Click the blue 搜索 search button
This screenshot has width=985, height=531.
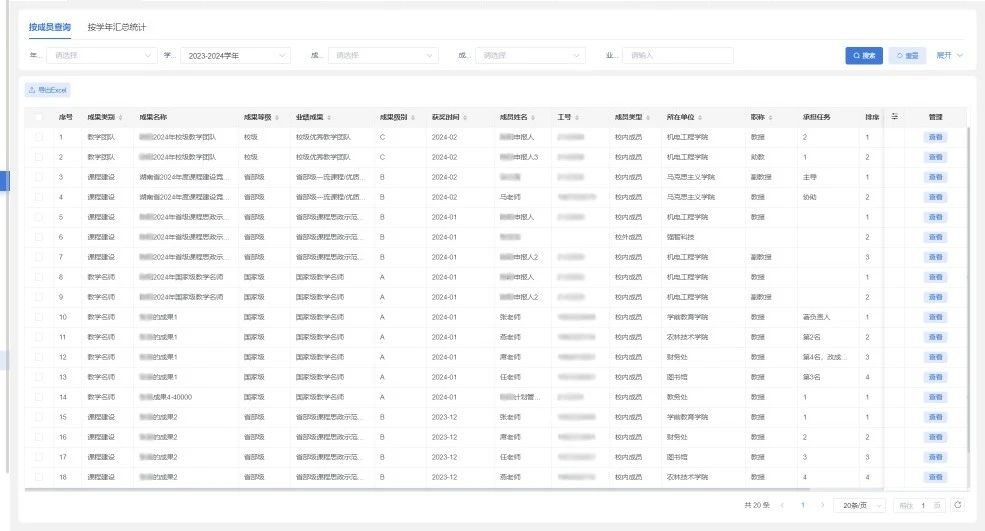pyautogui.click(x=864, y=55)
